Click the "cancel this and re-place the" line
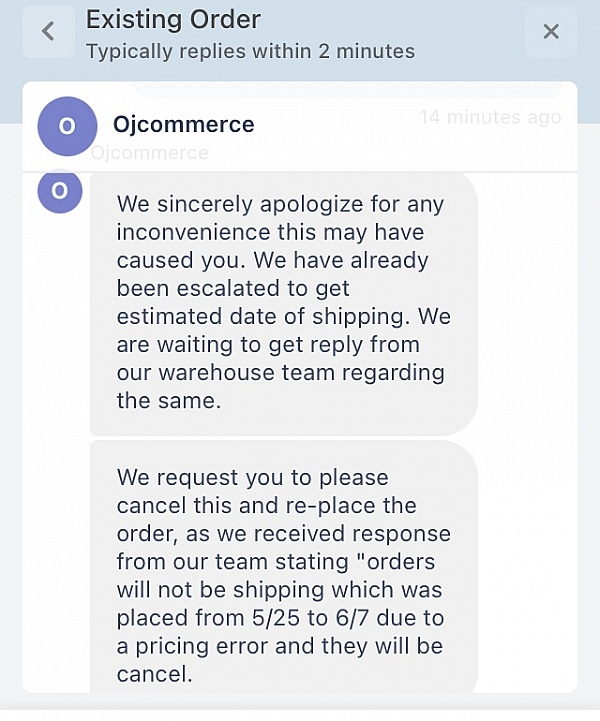 (x=266, y=506)
